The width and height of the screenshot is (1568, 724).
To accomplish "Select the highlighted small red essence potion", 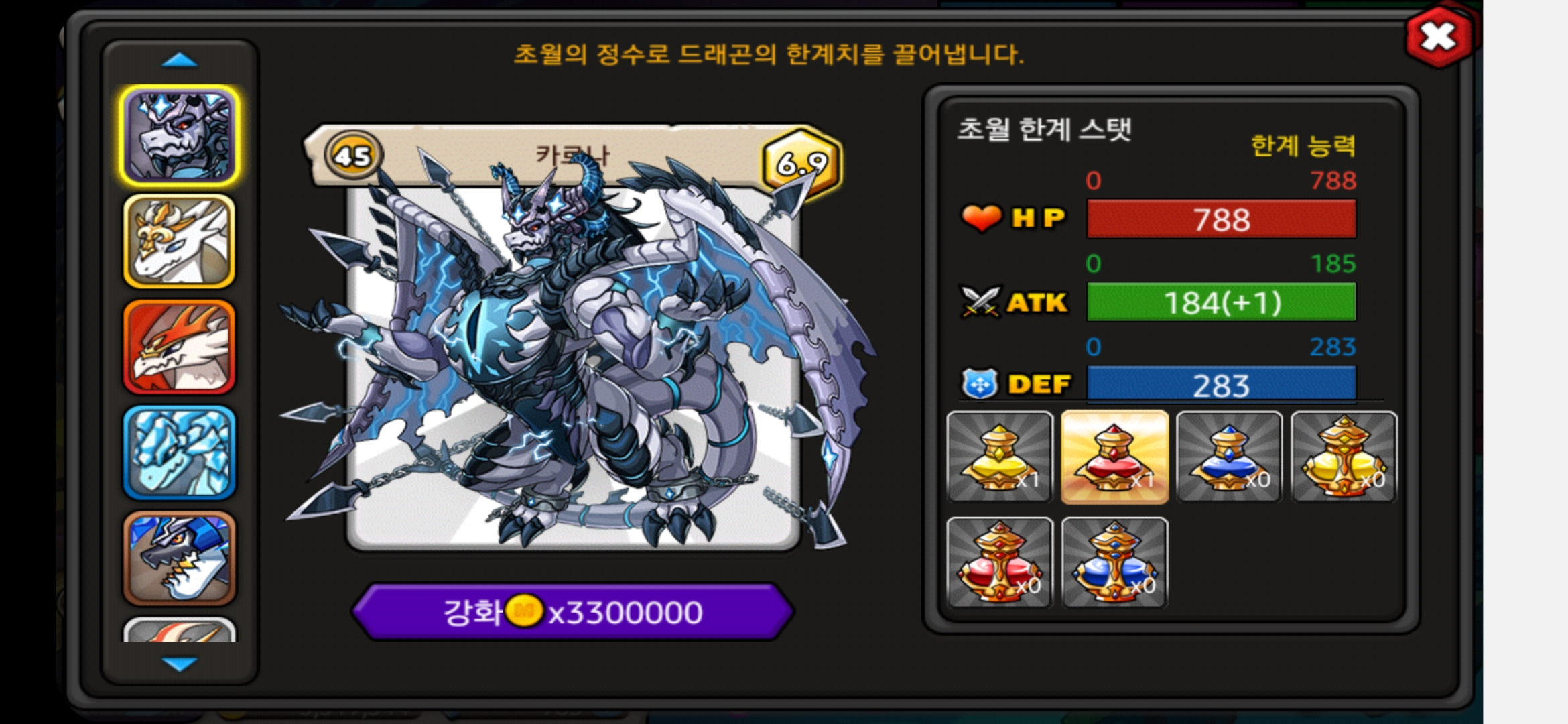I will [1114, 457].
